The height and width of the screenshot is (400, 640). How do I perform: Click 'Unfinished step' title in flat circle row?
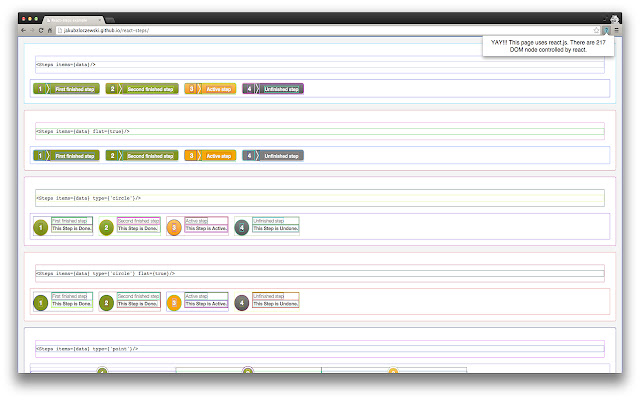point(269,296)
